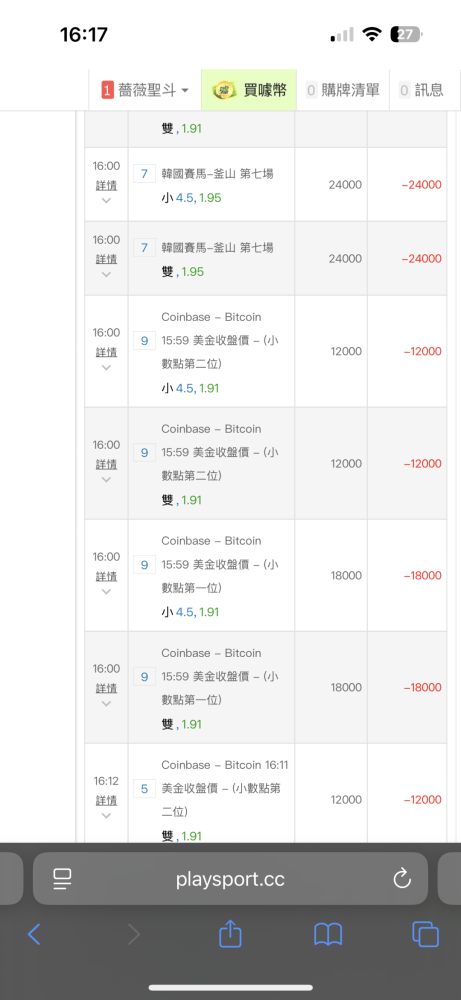Open Safari tabs overview icon
The image size is (461, 1000).
tap(425, 935)
